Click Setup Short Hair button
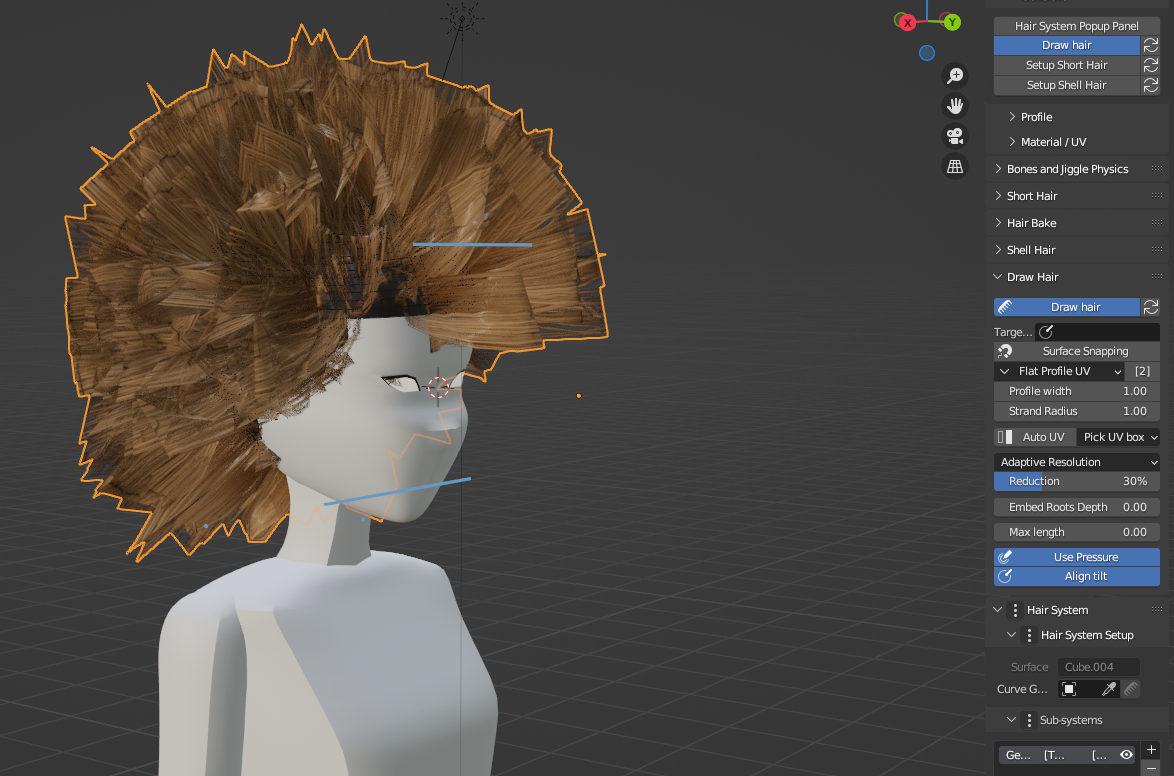 click(1067, 65)
